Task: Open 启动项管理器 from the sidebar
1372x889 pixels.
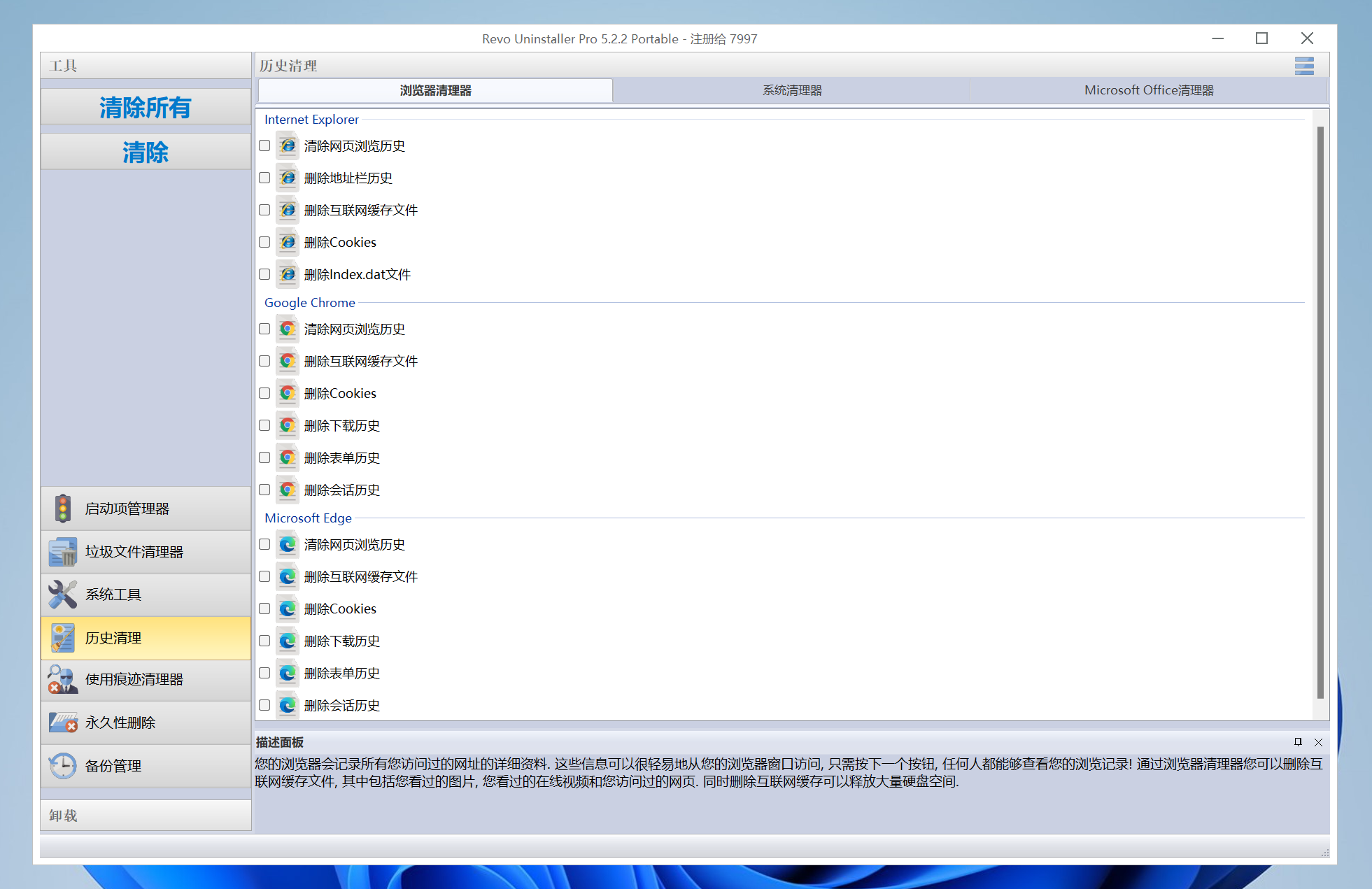Action: (x=146, y=508)
